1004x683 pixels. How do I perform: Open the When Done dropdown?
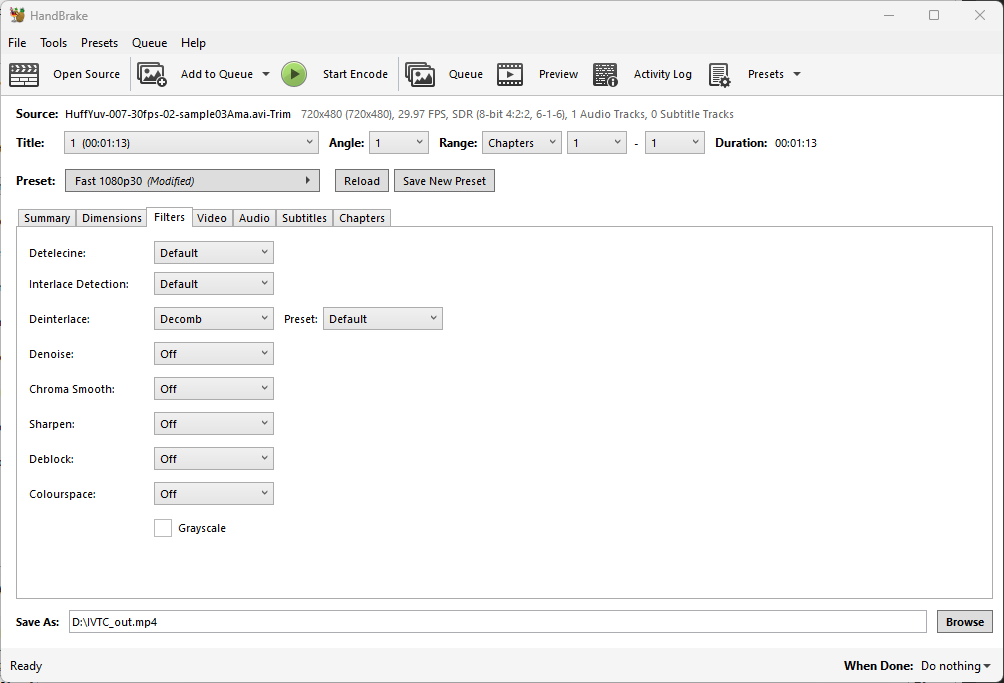click(955, 666)
